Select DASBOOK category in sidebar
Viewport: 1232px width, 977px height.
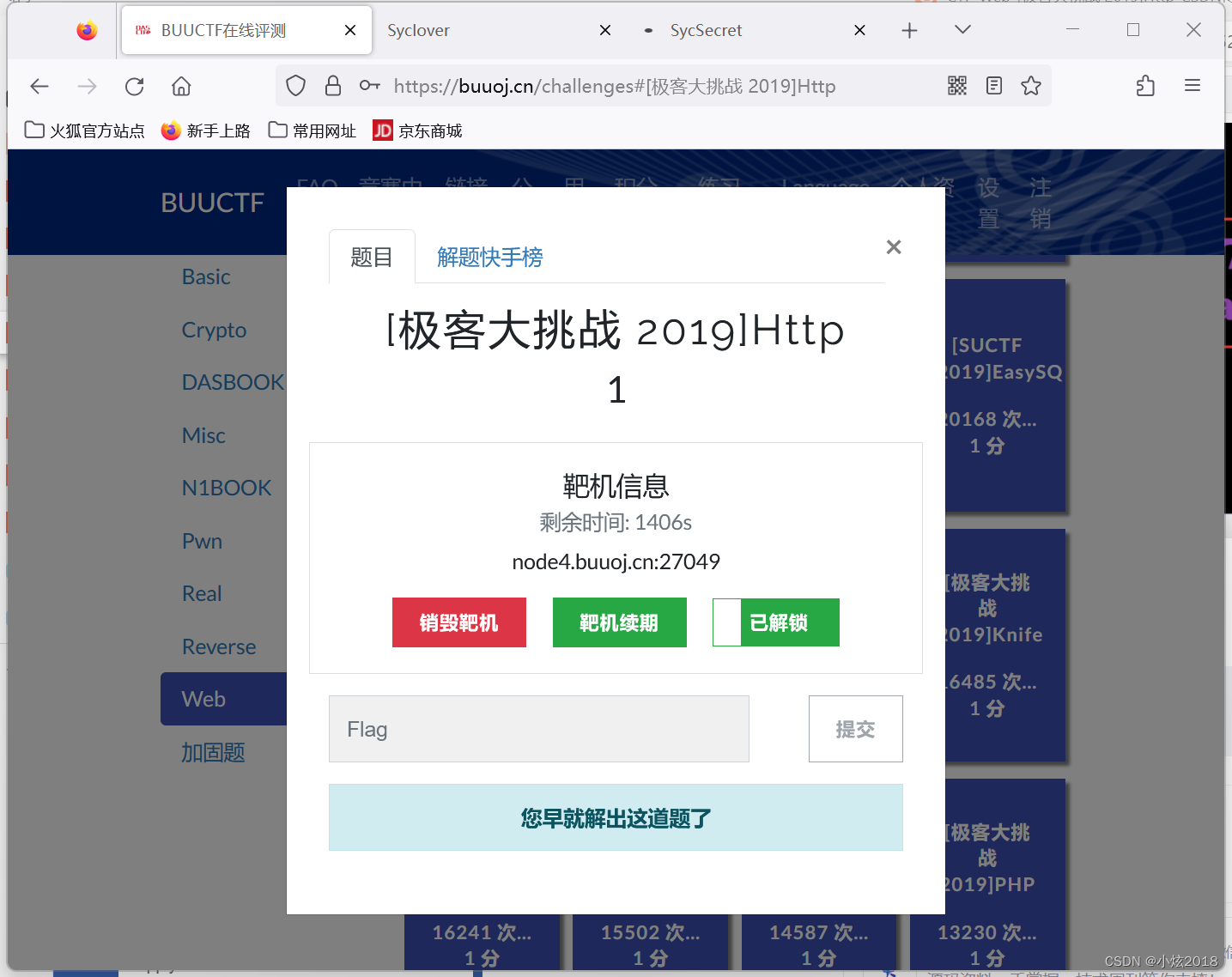click(x=233, y=382)
